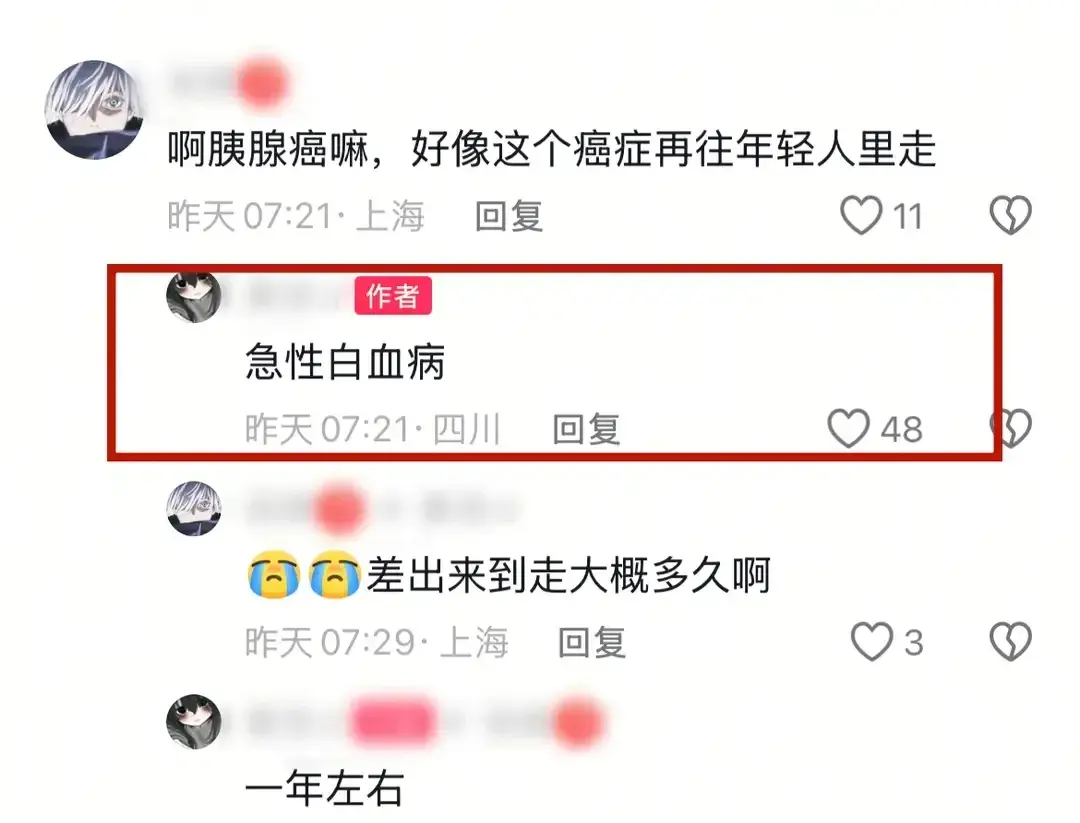Tap the comment text 急性白血病
The width and height of the screenshot is (1080, 823).
pos(345,362)
